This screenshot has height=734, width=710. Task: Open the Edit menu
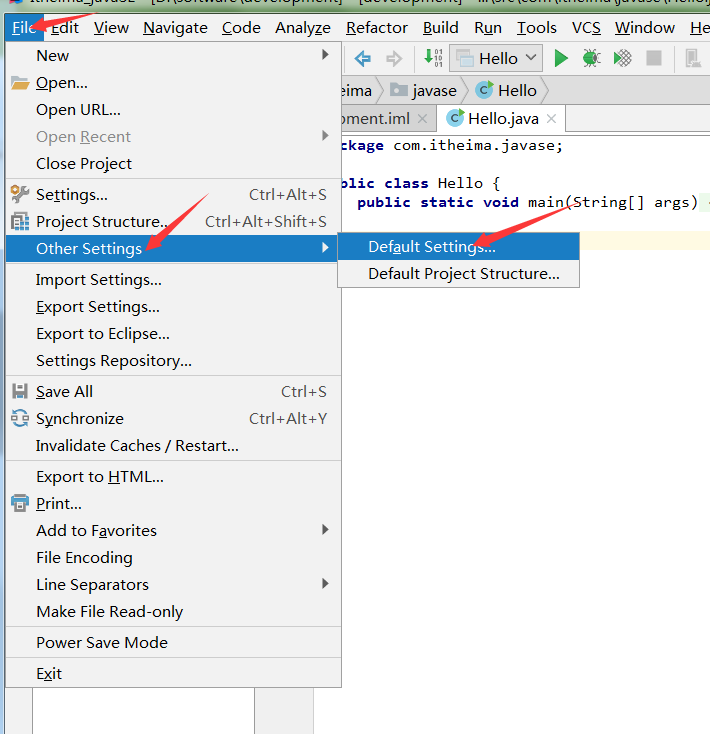65,28
